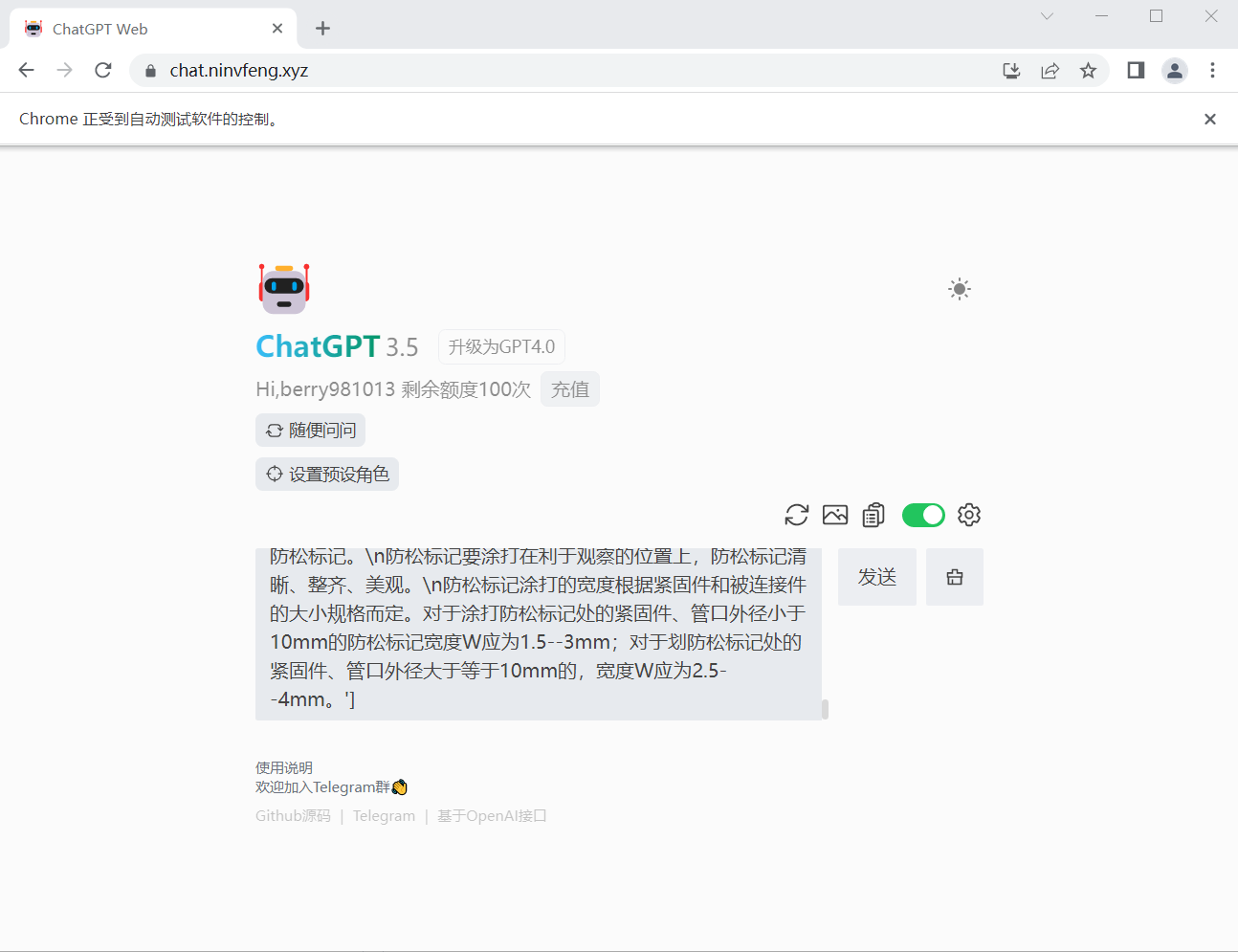Copy the conversation with the clipboard icon
1238x952 pixels.
coord(873,515)
